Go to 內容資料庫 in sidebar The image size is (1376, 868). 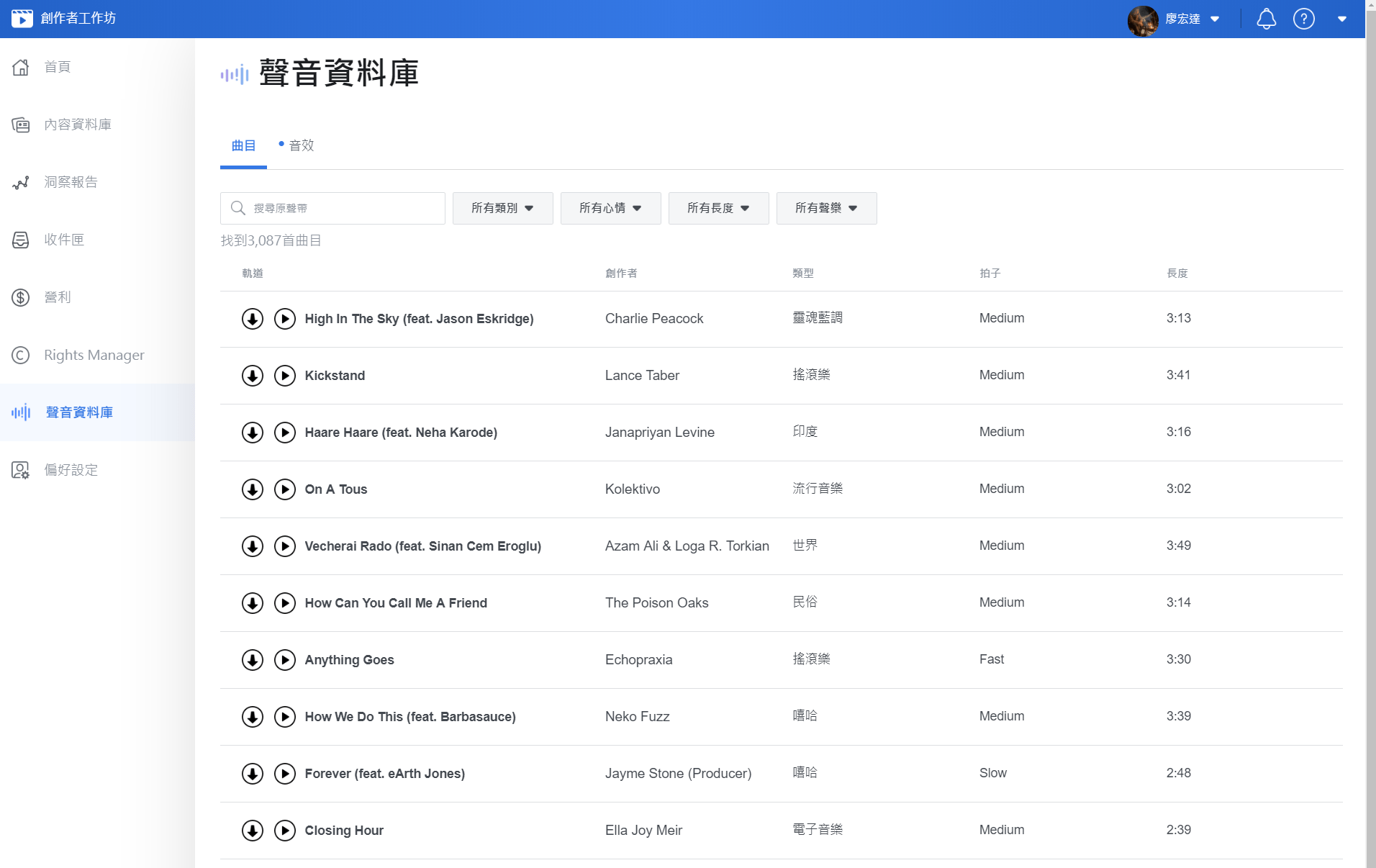97,125
